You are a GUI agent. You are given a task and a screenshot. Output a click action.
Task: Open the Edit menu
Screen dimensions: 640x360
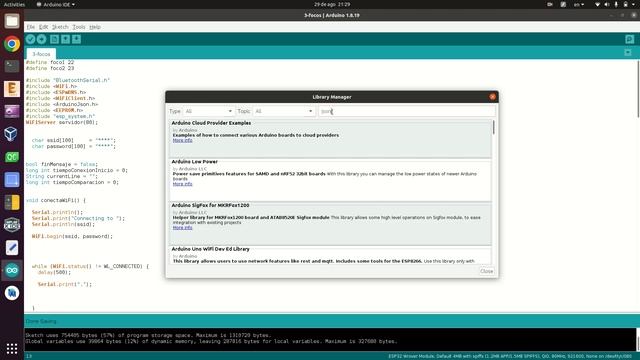(x=43, y=27)
